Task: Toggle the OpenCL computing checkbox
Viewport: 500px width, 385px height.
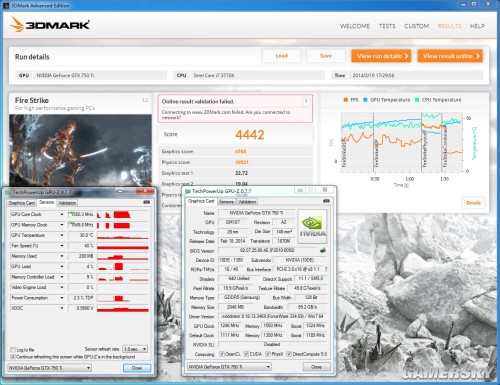Action: (222, 354)
